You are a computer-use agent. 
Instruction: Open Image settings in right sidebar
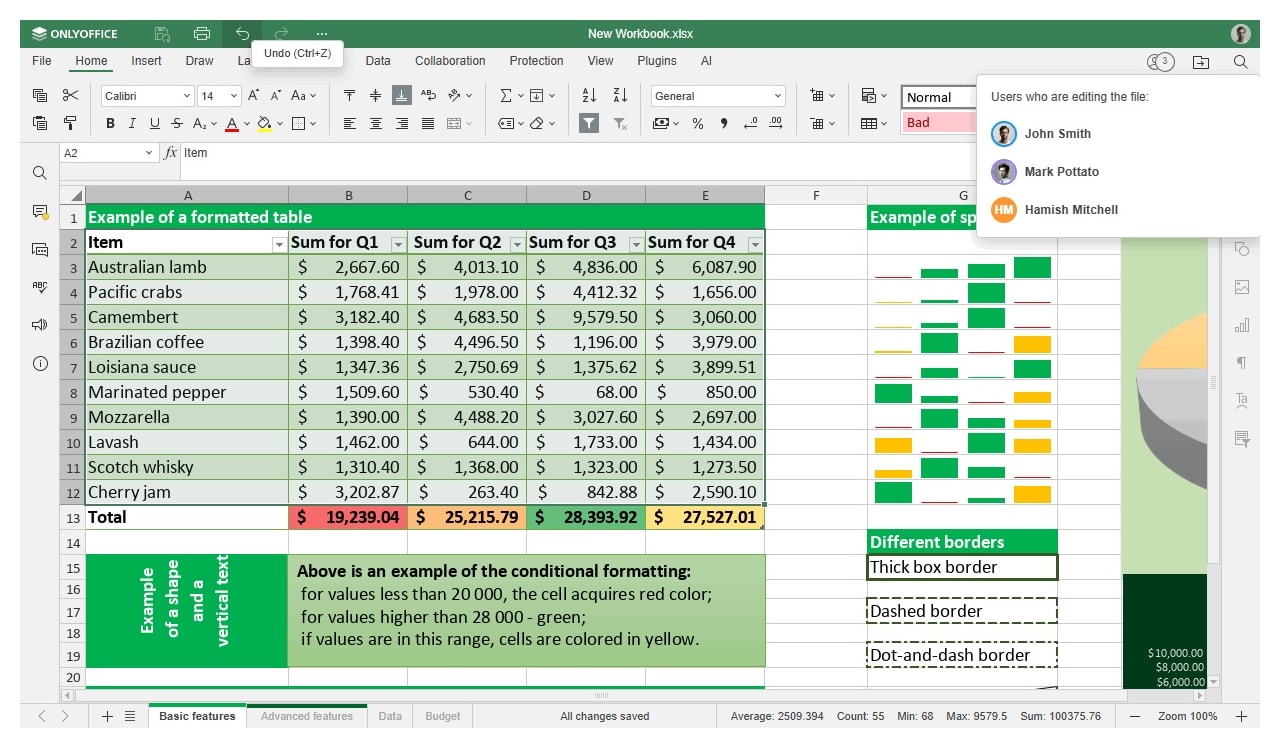click(1242, 287)
